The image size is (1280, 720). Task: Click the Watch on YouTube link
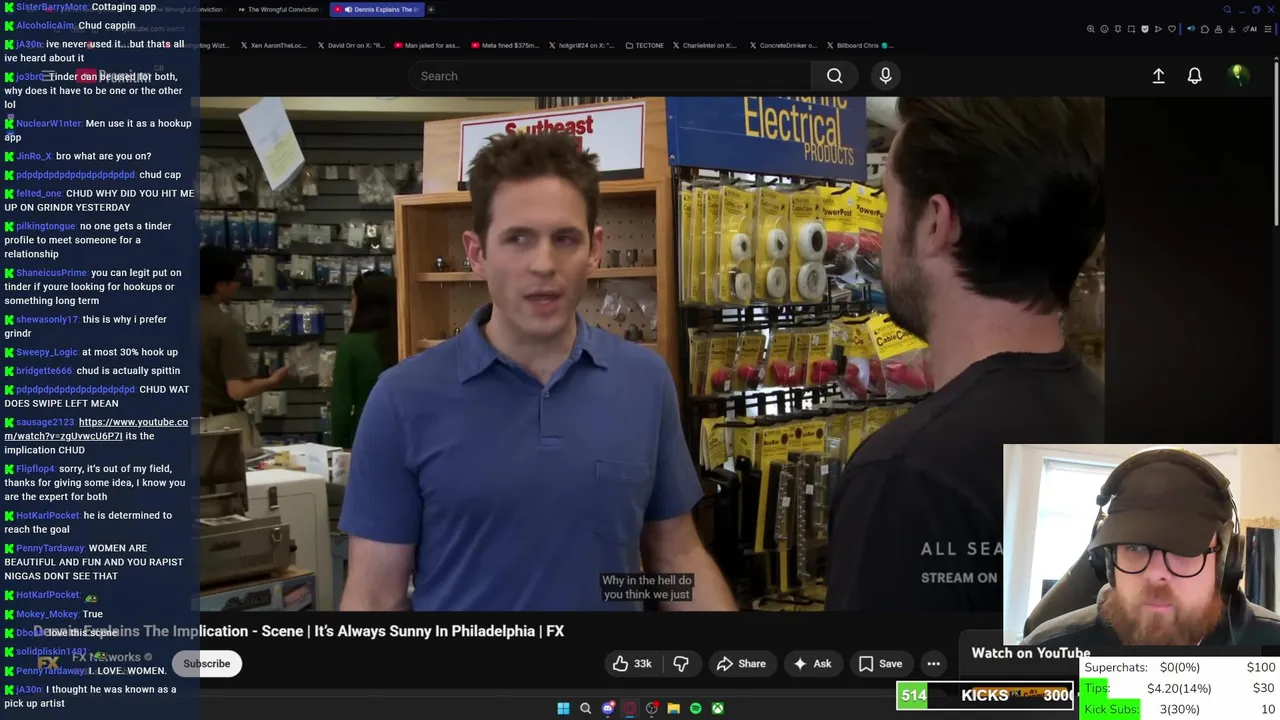(1031, 653)
